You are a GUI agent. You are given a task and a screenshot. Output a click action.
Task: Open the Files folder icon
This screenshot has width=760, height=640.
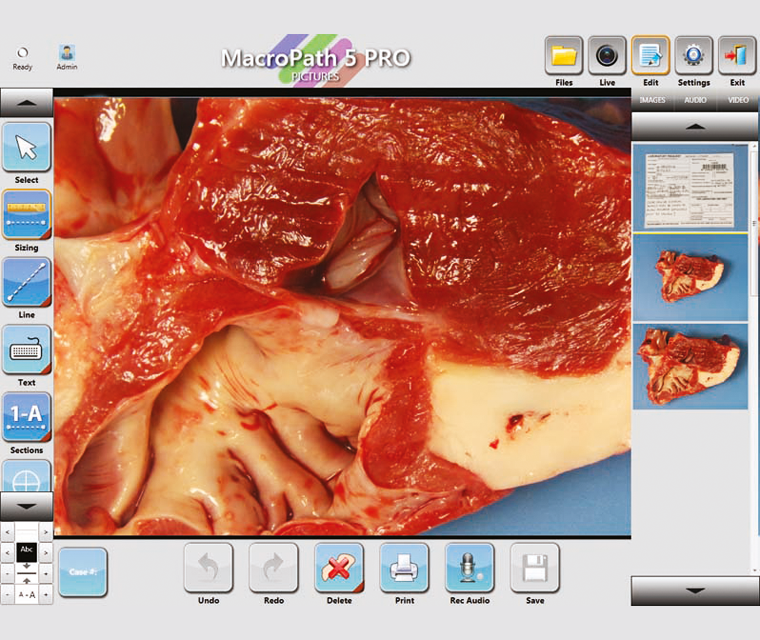[564, 56]
